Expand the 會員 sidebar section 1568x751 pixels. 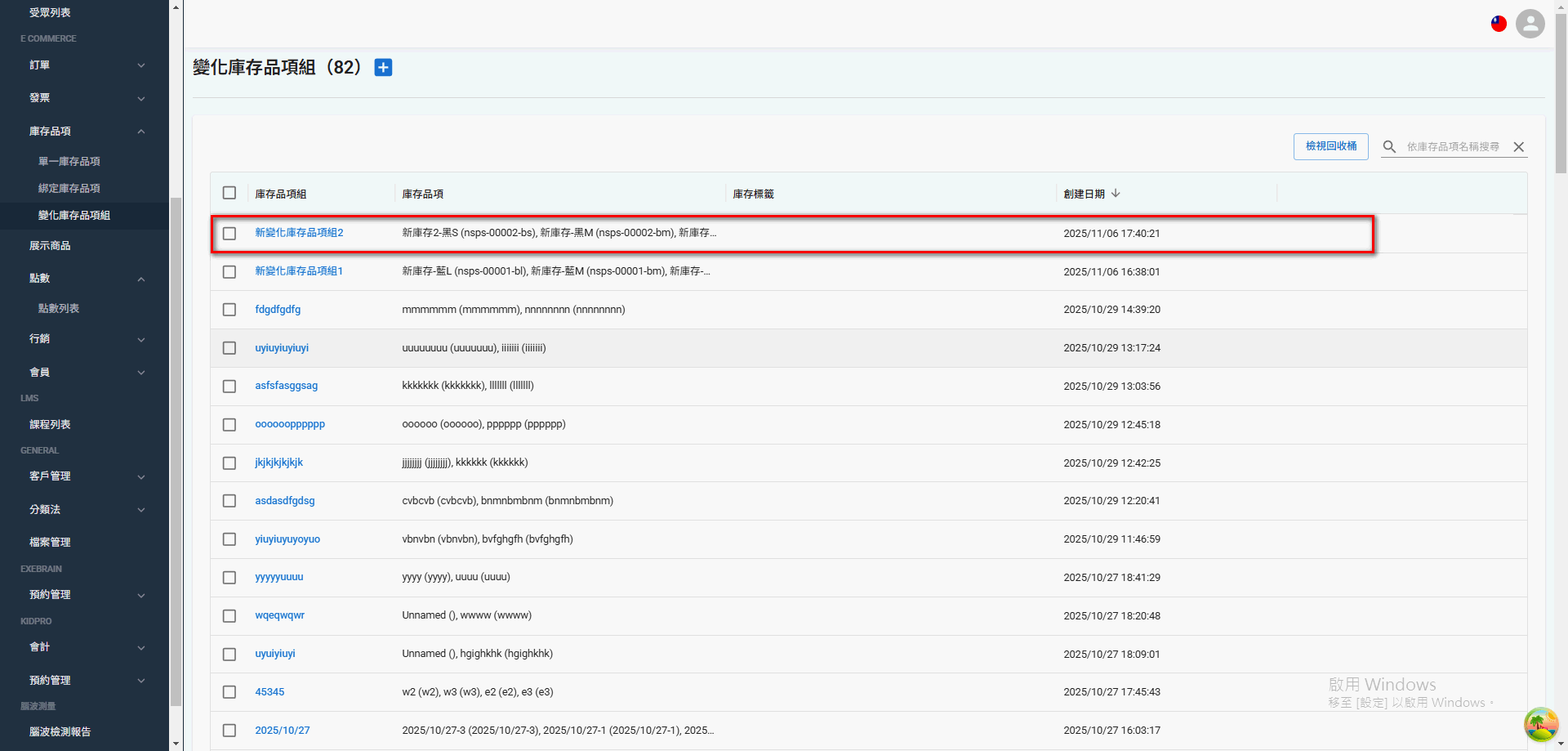(x=85, y=373)
